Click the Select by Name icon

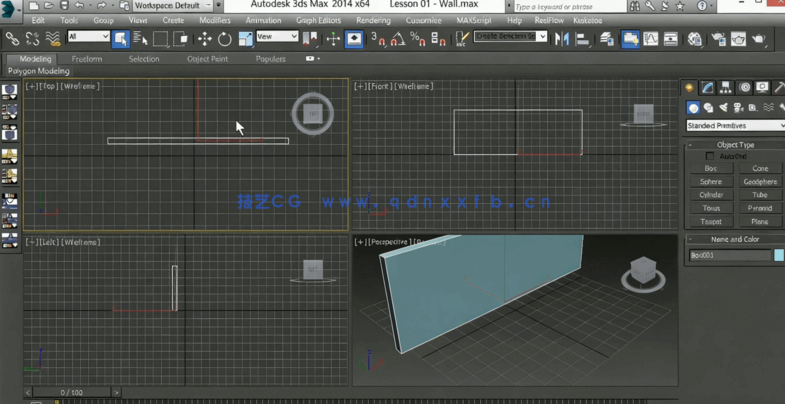(x=140, y=39)
